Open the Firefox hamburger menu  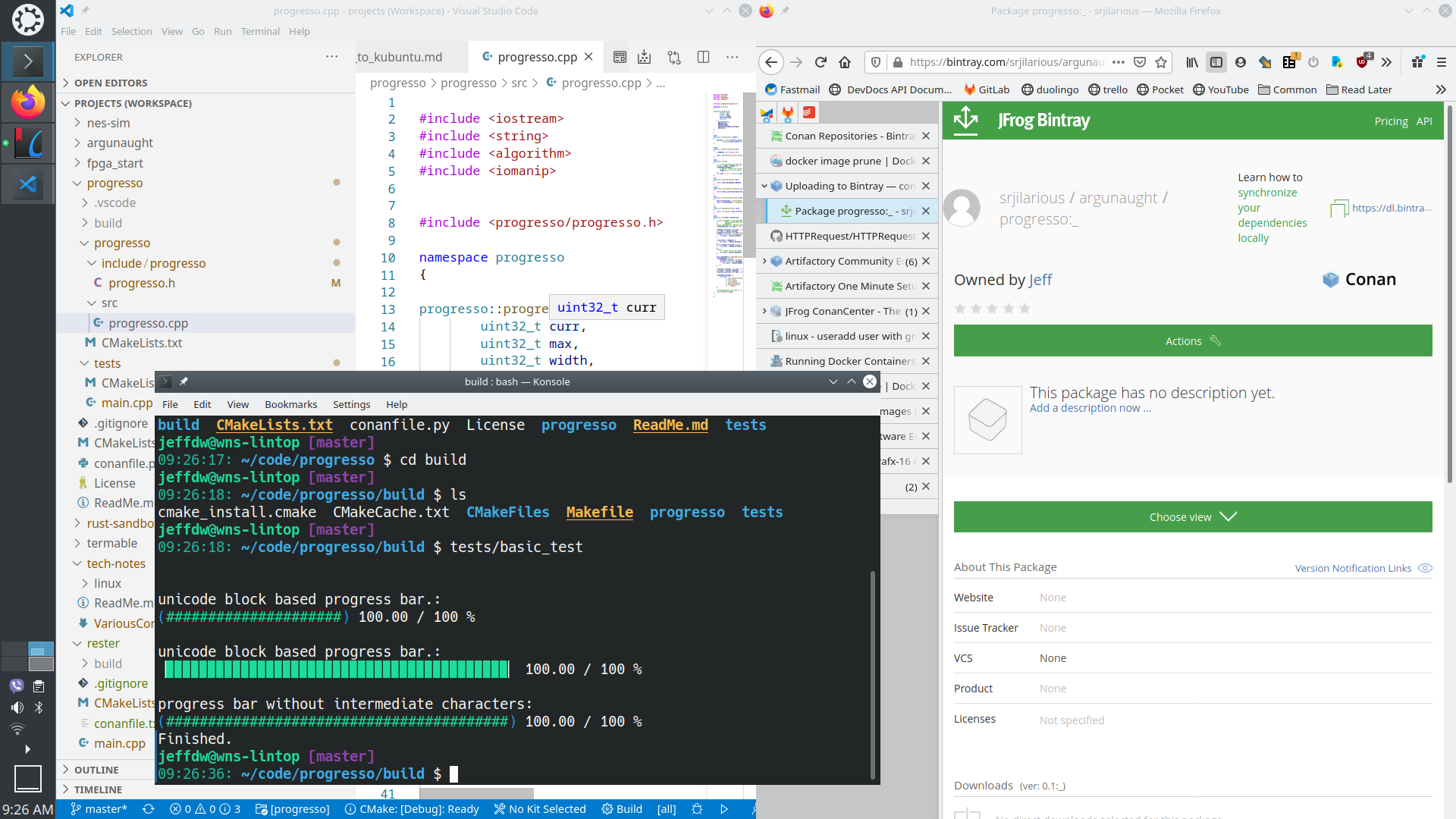[x=1442, y=62]
